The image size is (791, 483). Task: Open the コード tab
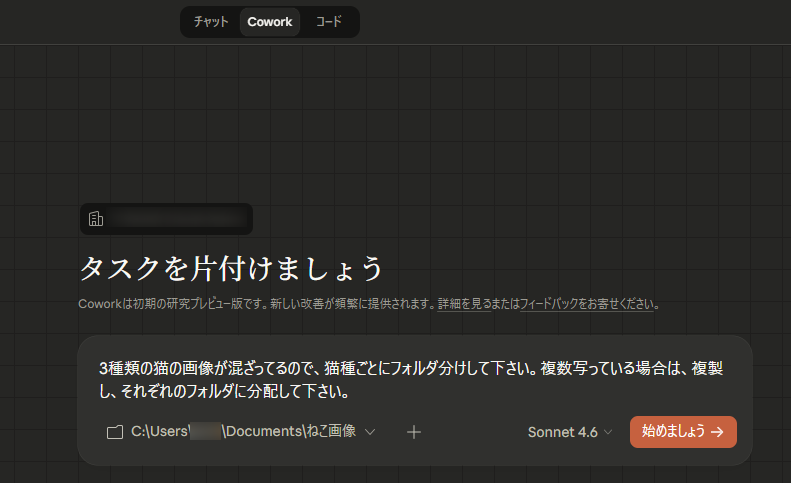pyautogui.click(x=329, y=22)
